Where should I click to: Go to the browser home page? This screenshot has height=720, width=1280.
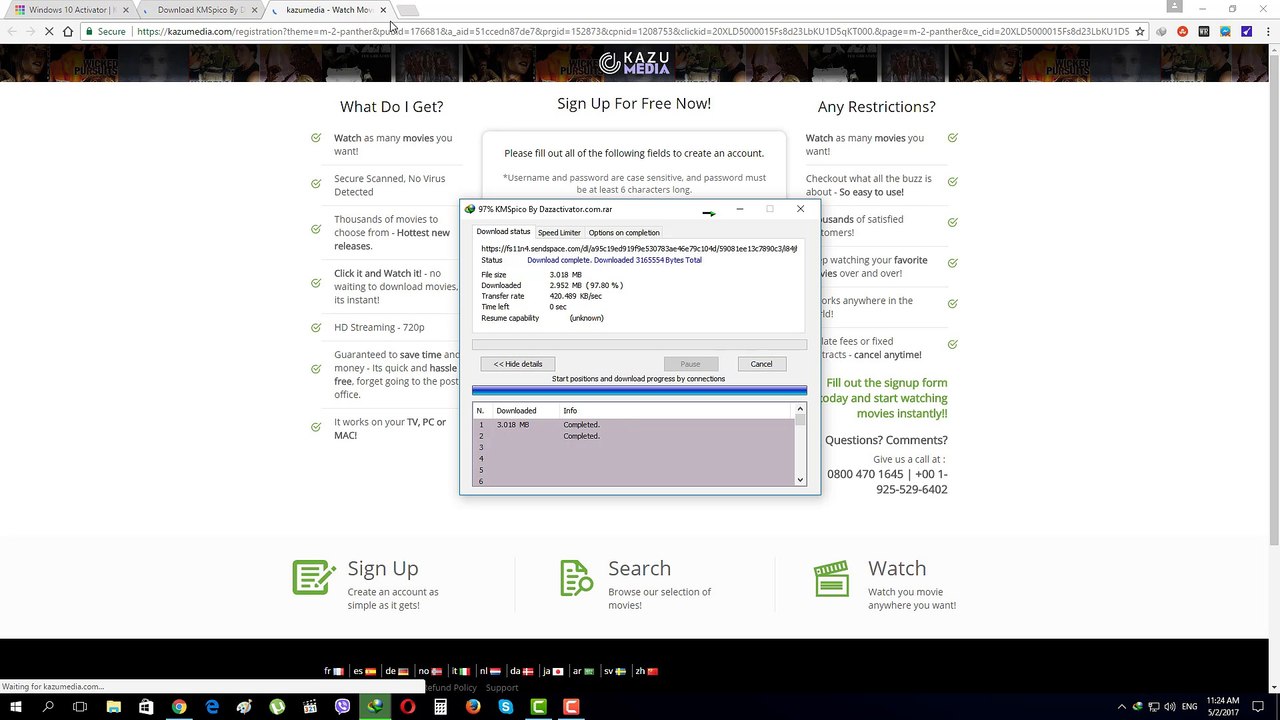click(x=67, y=31)
